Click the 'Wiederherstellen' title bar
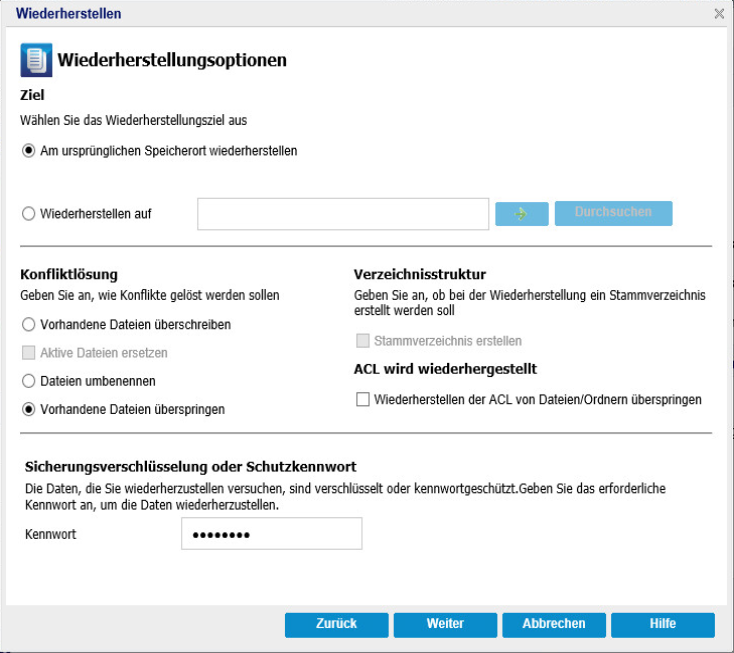 (x=300, y=14)
